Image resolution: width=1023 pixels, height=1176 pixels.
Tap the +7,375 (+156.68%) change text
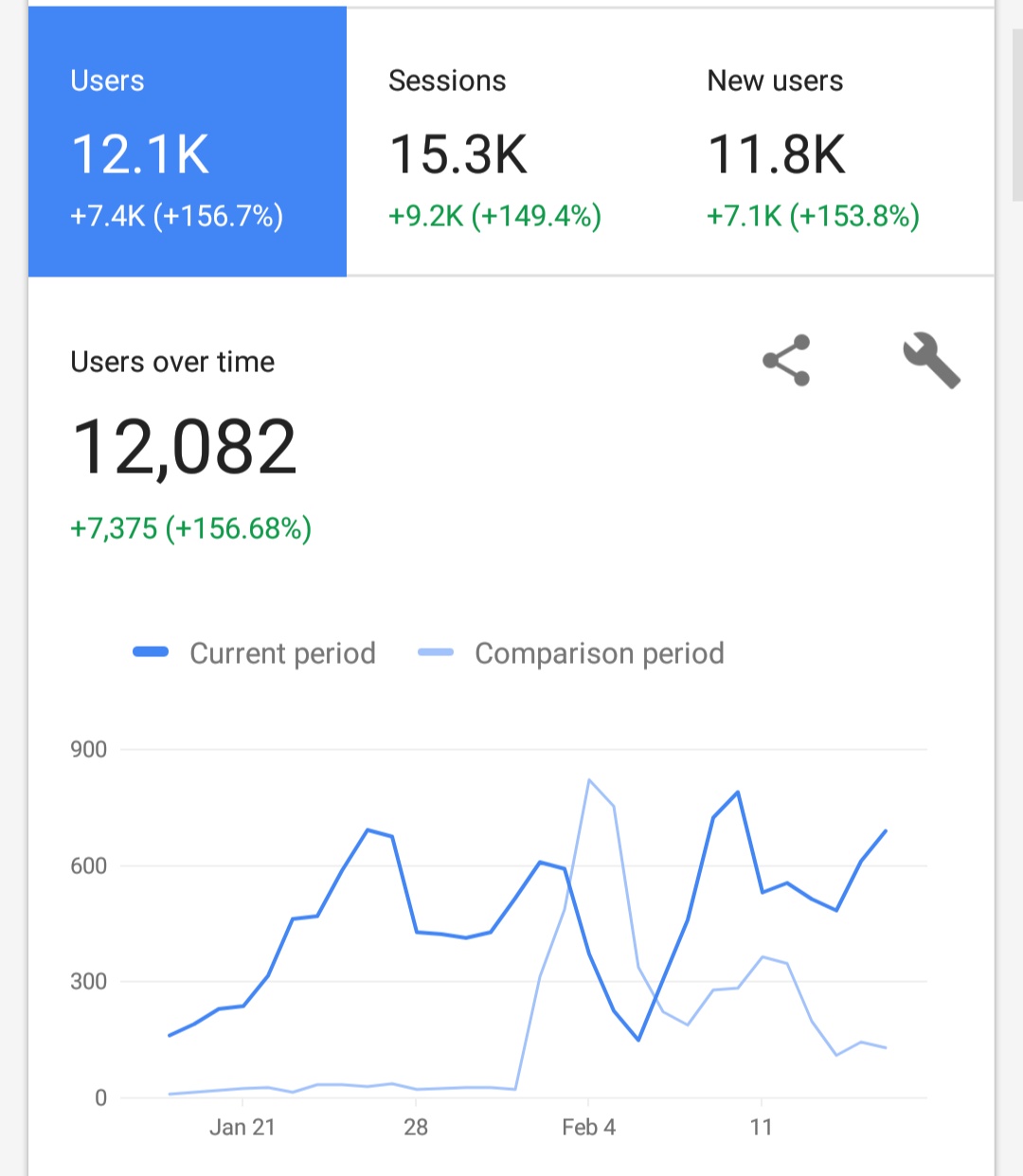(x=190, y=527)
